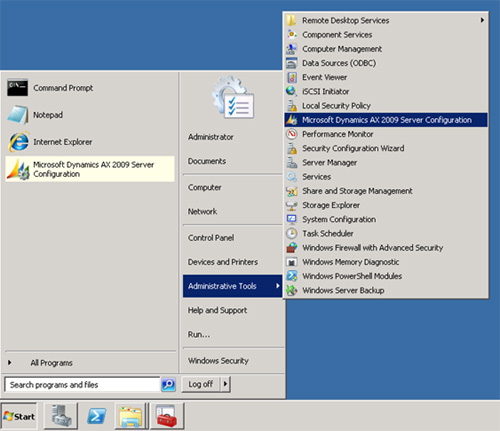This screenshot has height=431, width=500.
Task: Open Server Manager taskbar icon
Action: tap(61, 416)
